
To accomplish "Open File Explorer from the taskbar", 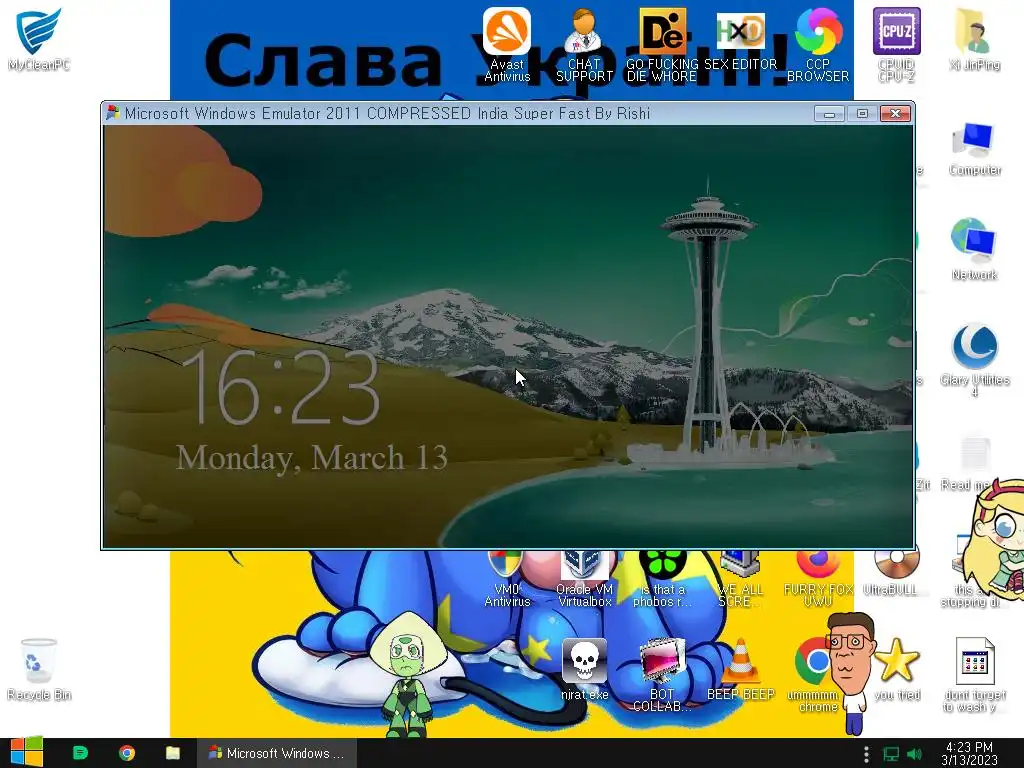I will click(172, 753).
